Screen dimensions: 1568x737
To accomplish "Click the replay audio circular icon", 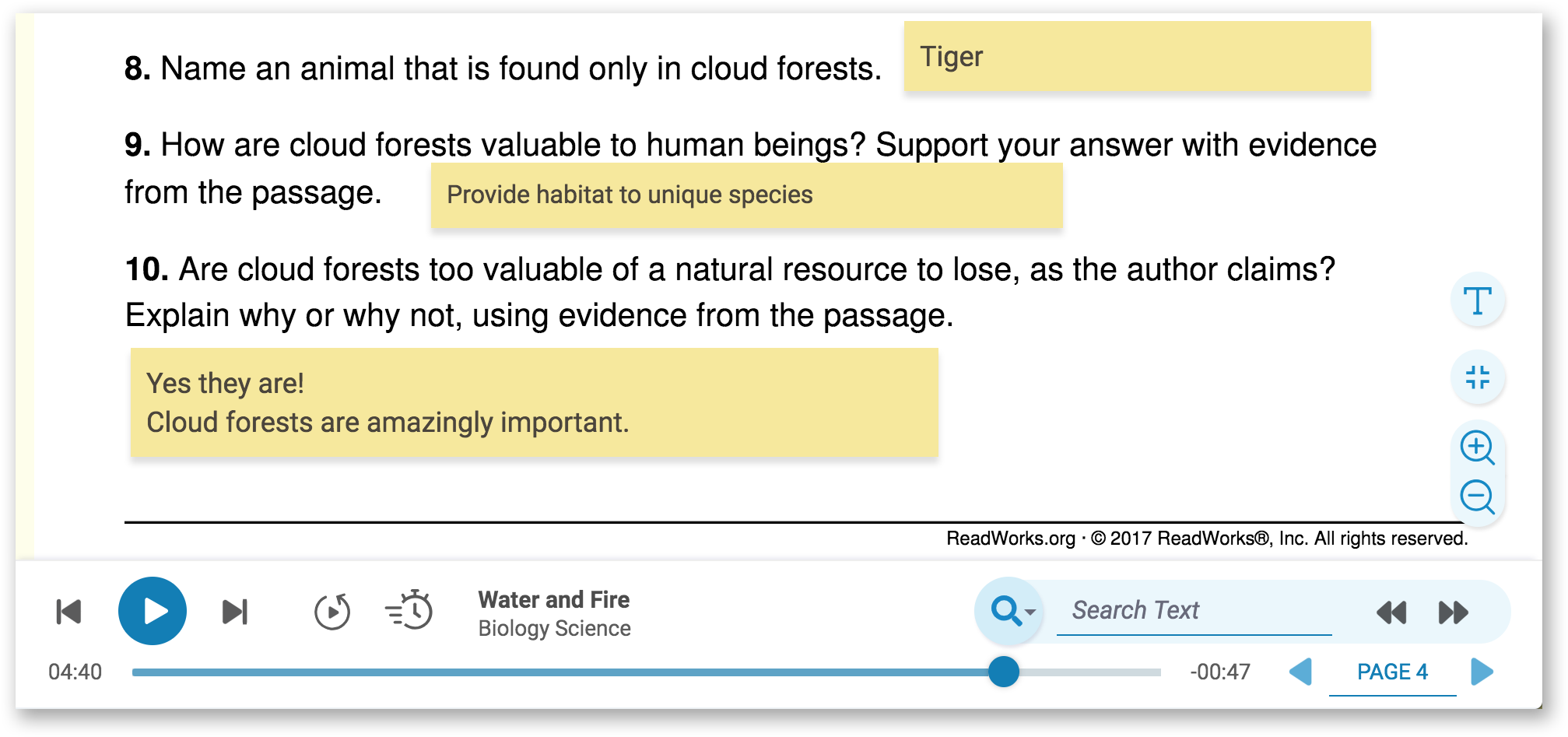I will pos(332,612).
